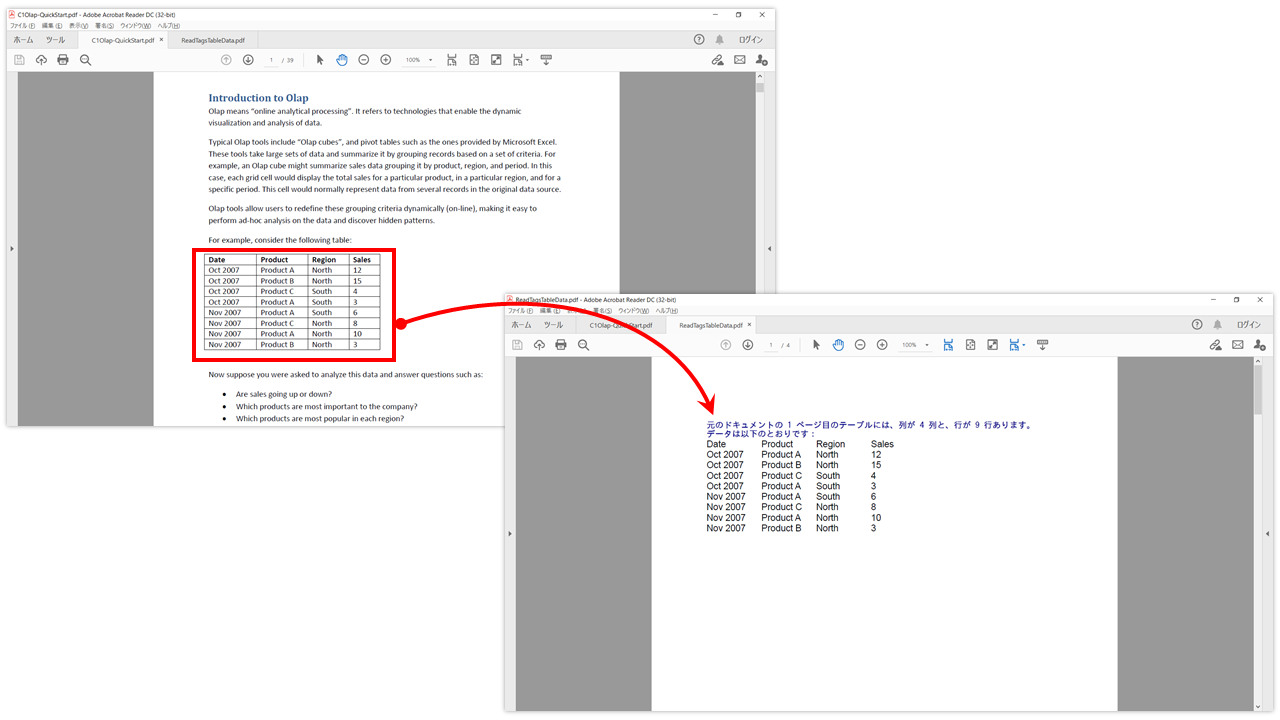The height and width of the screenshot is (720, 1280).
Task: Click ログイン in C1Olap-QuickStart window
Action: point(751,40)
